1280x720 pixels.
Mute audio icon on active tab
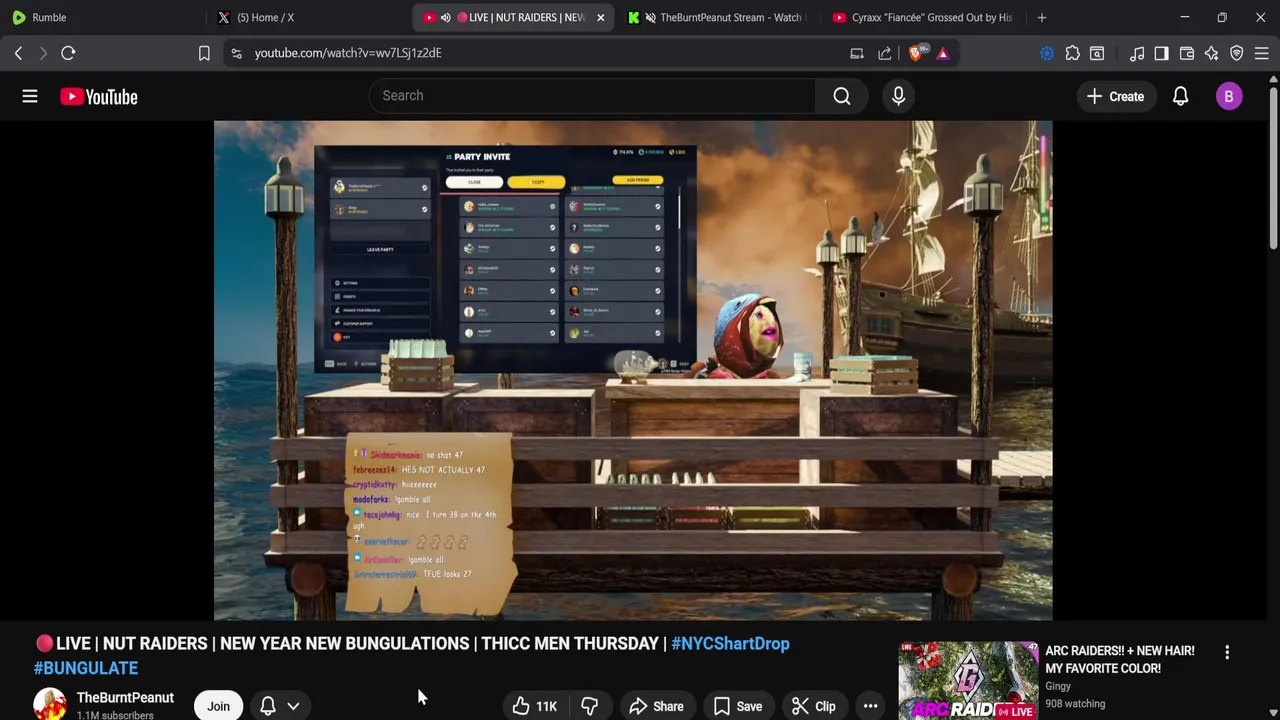point(445,17)
